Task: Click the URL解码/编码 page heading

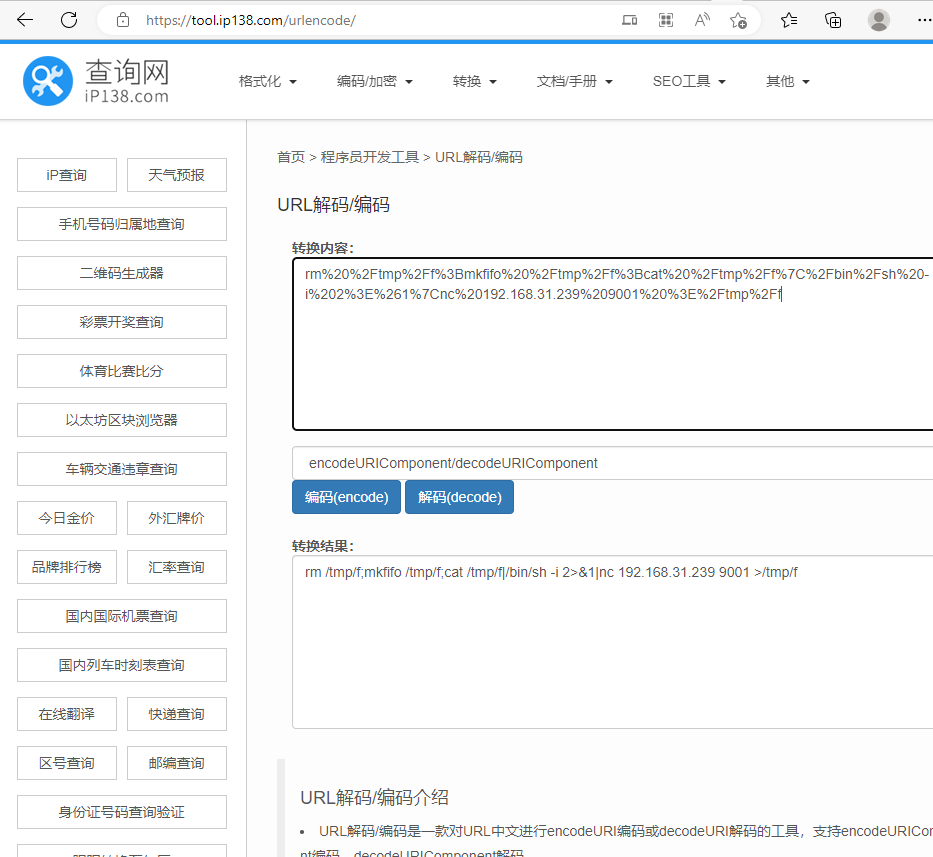Action: point(334,205)
